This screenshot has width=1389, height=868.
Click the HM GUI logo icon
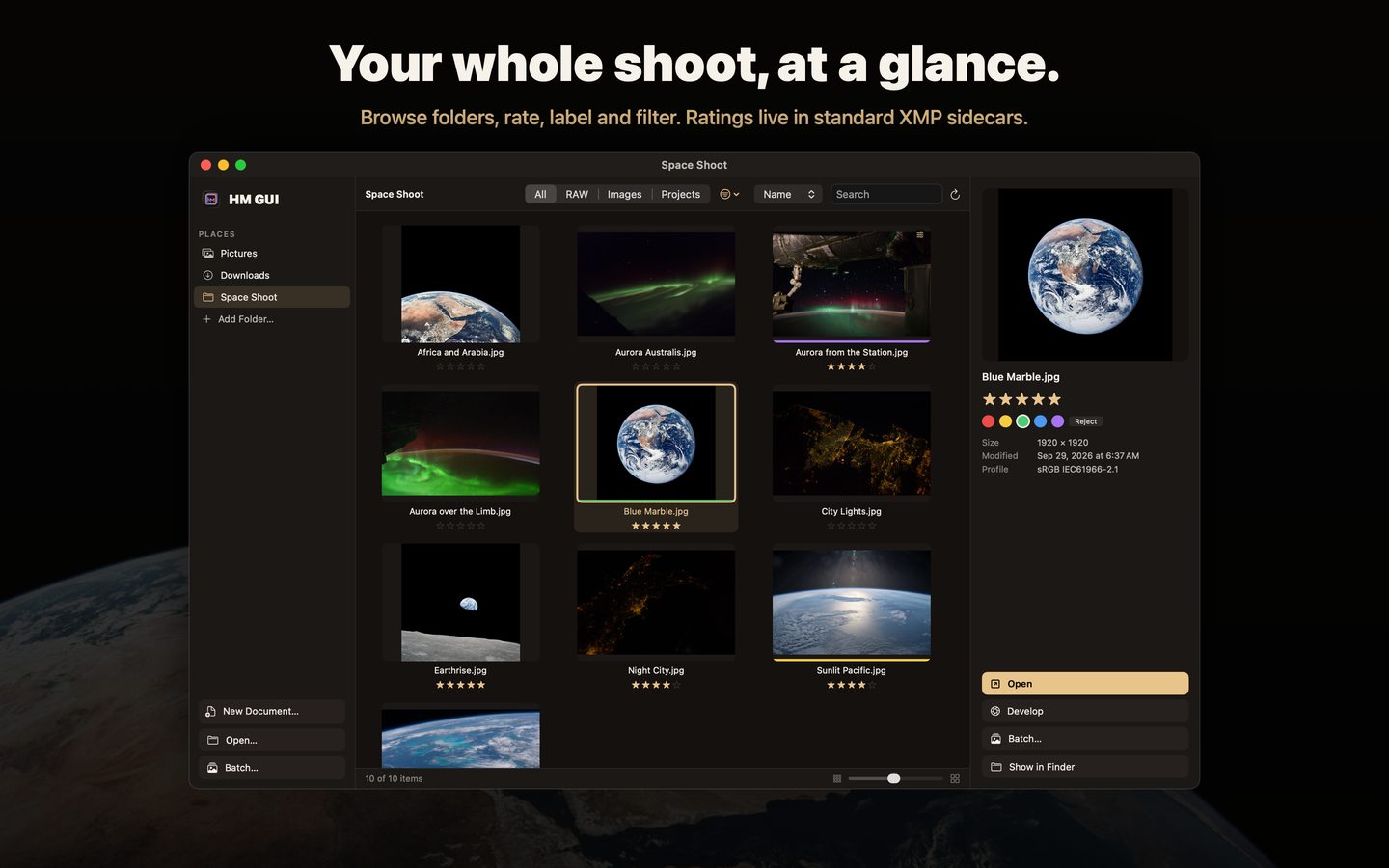pyautogui.click(x=211, y=199)
